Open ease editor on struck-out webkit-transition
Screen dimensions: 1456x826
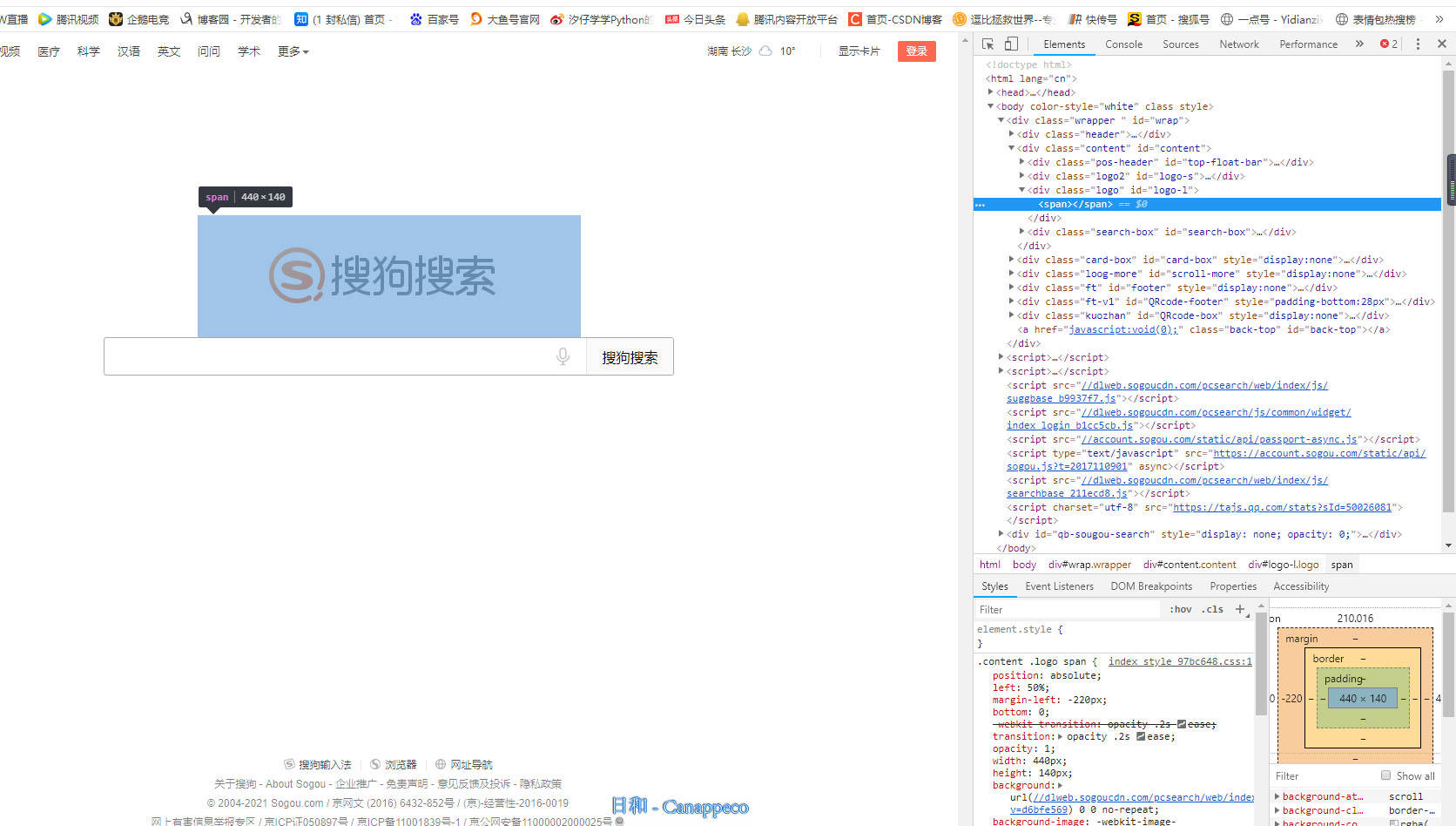pos(1182,724)
